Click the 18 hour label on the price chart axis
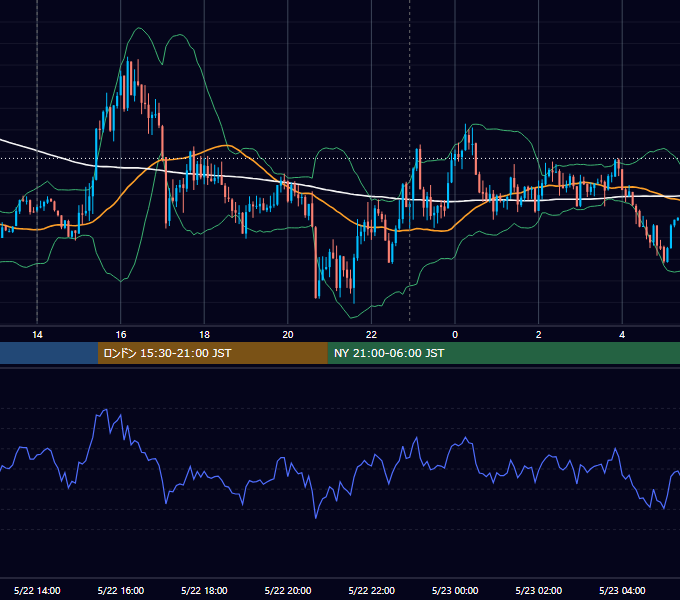 pyautogui.click(x=204, y=335)
